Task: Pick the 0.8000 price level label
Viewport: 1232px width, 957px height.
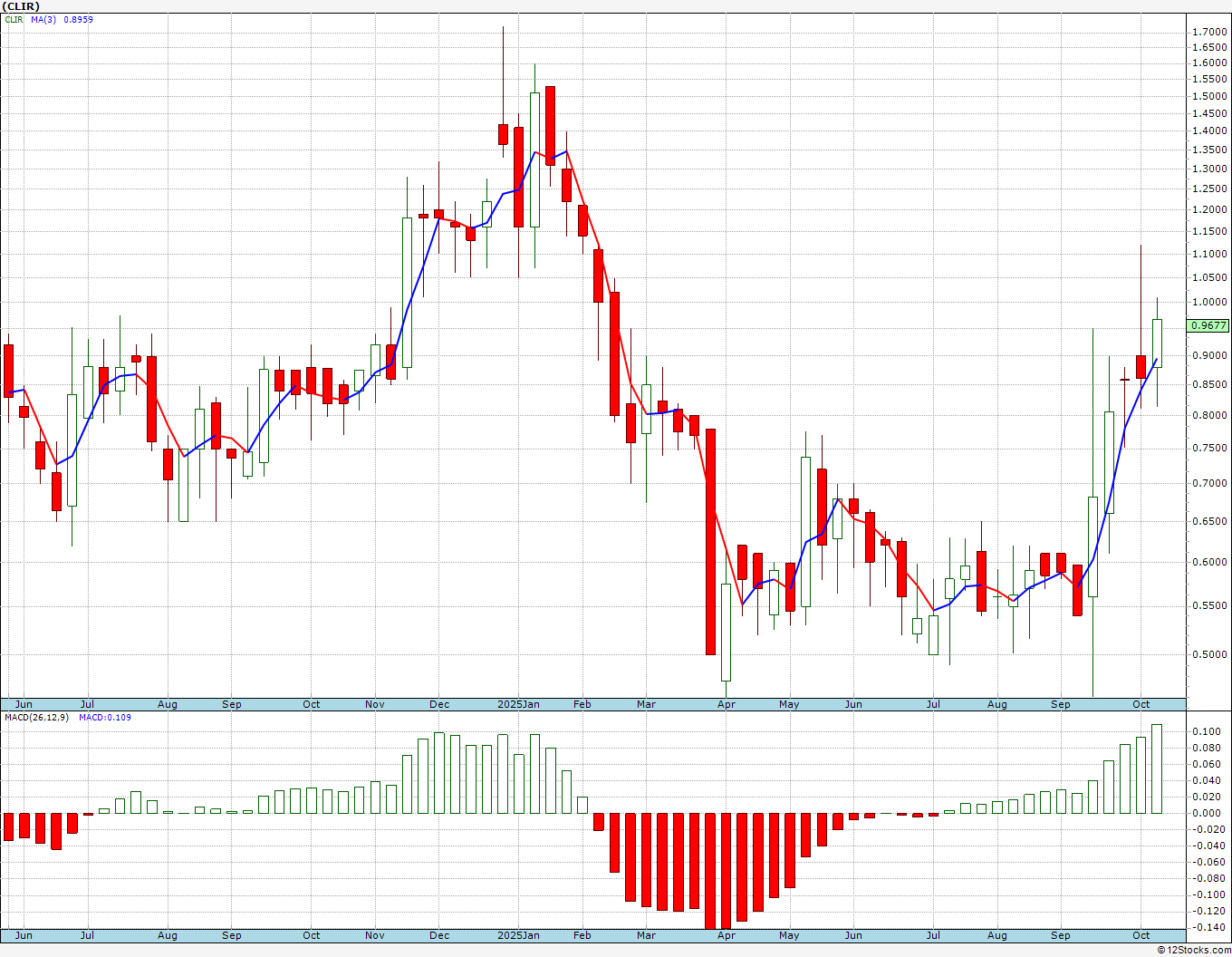Action: 1210,416
